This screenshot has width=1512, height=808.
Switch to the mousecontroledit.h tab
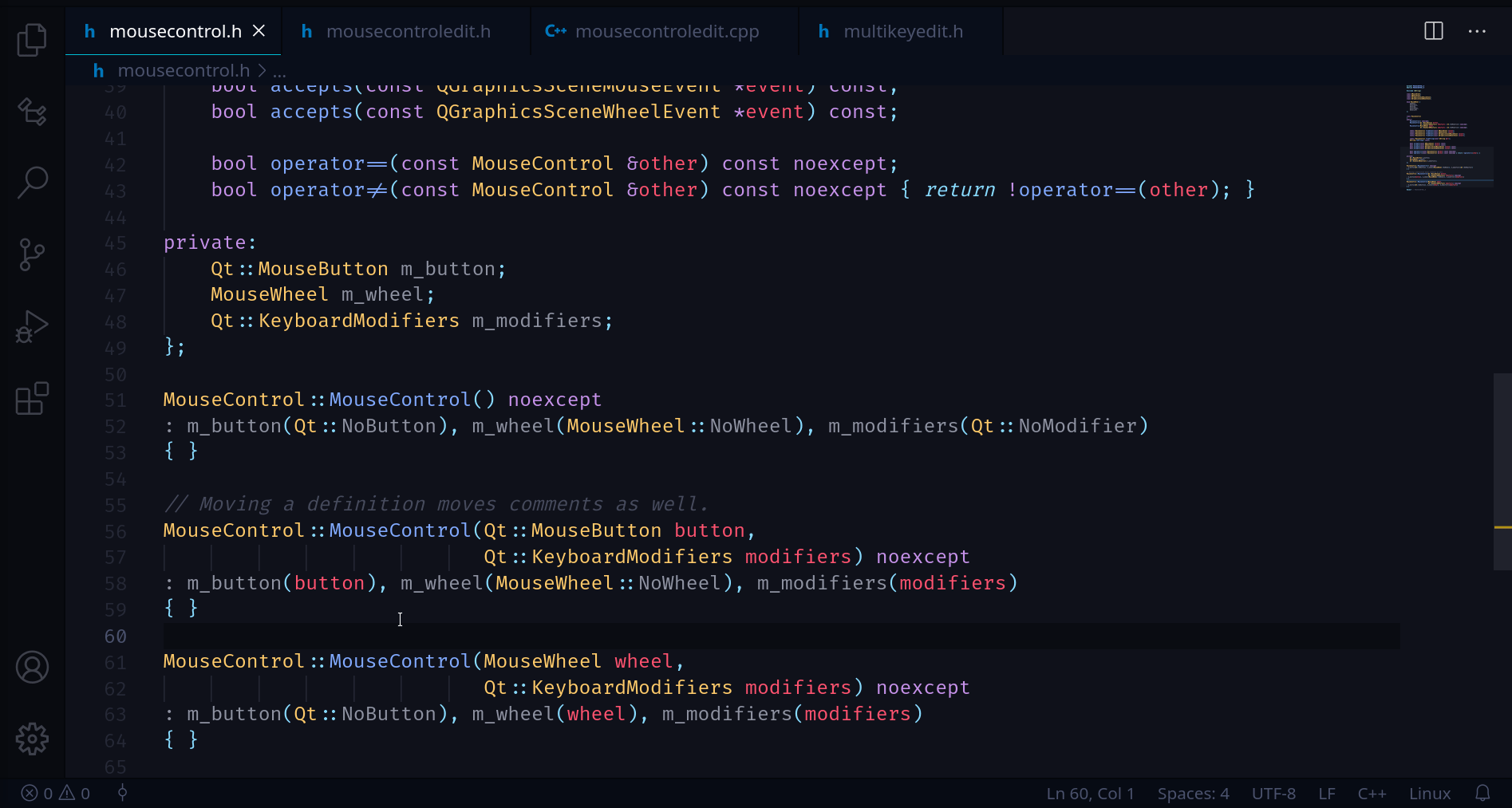coord(406,31)
